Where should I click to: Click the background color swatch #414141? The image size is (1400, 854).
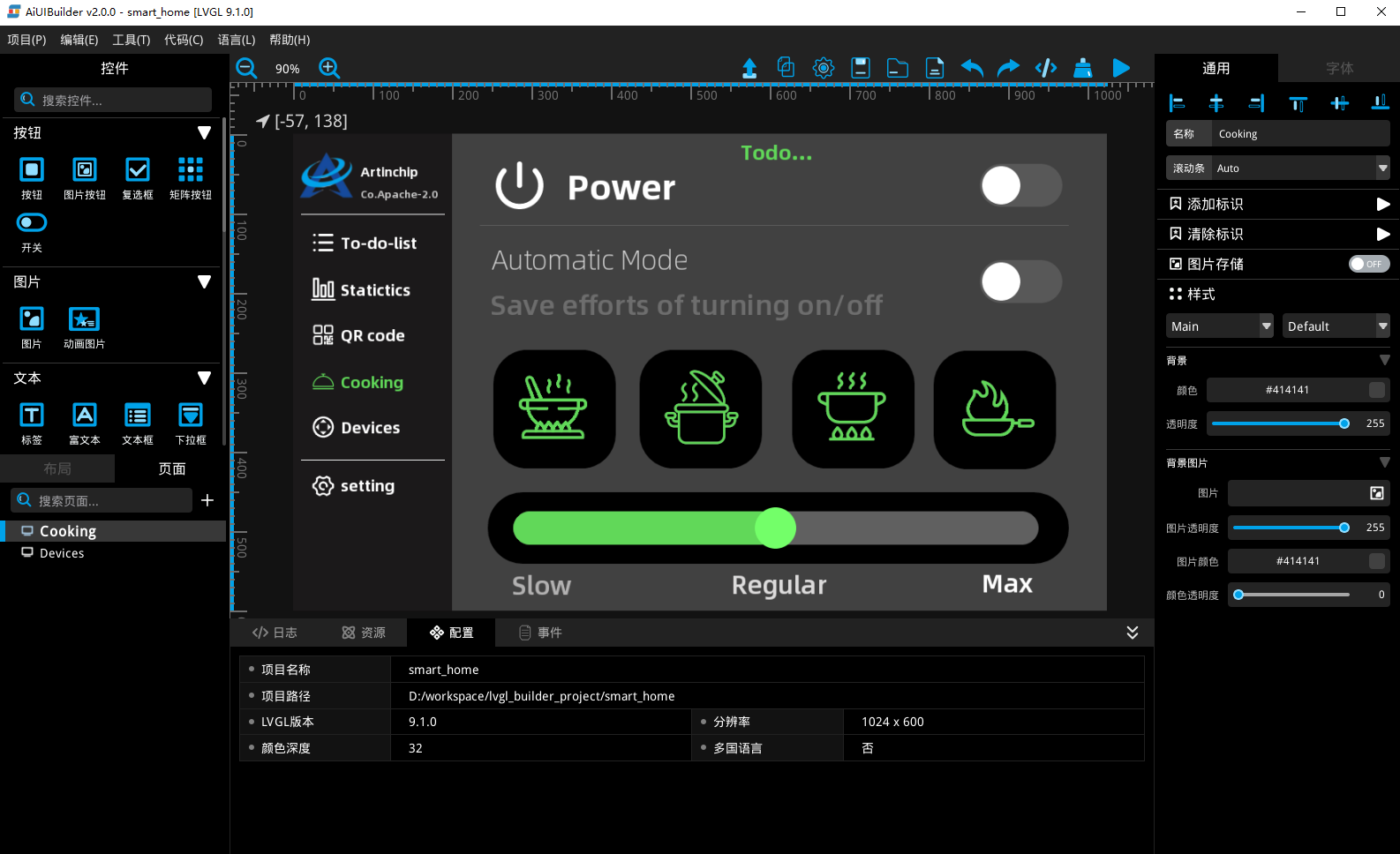tap(1376, 390)
